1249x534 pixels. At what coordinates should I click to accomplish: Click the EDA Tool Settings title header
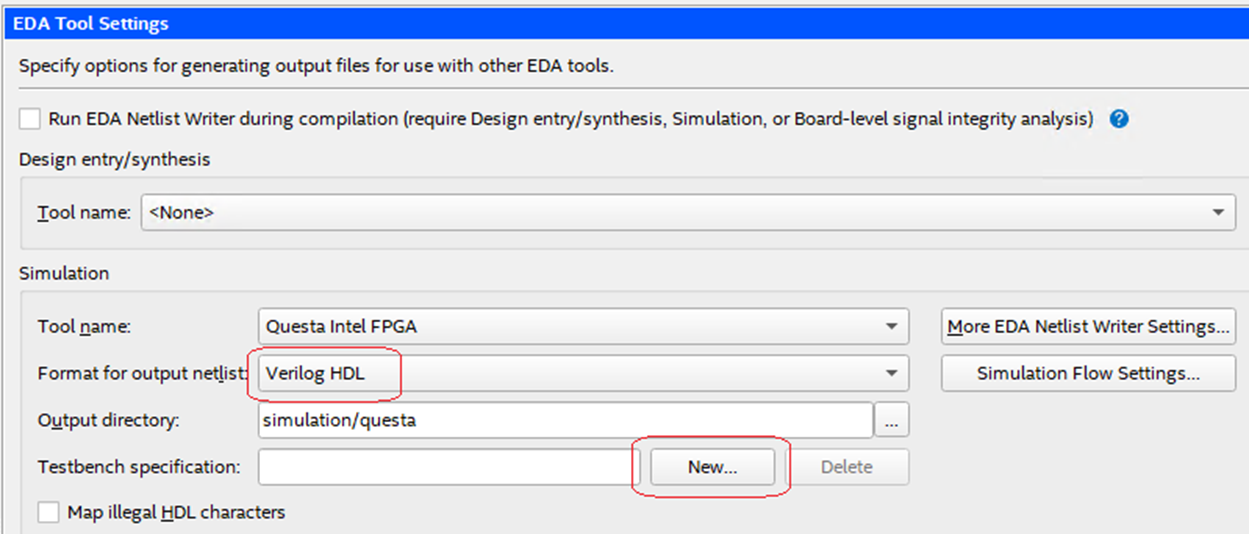[91, 23]
